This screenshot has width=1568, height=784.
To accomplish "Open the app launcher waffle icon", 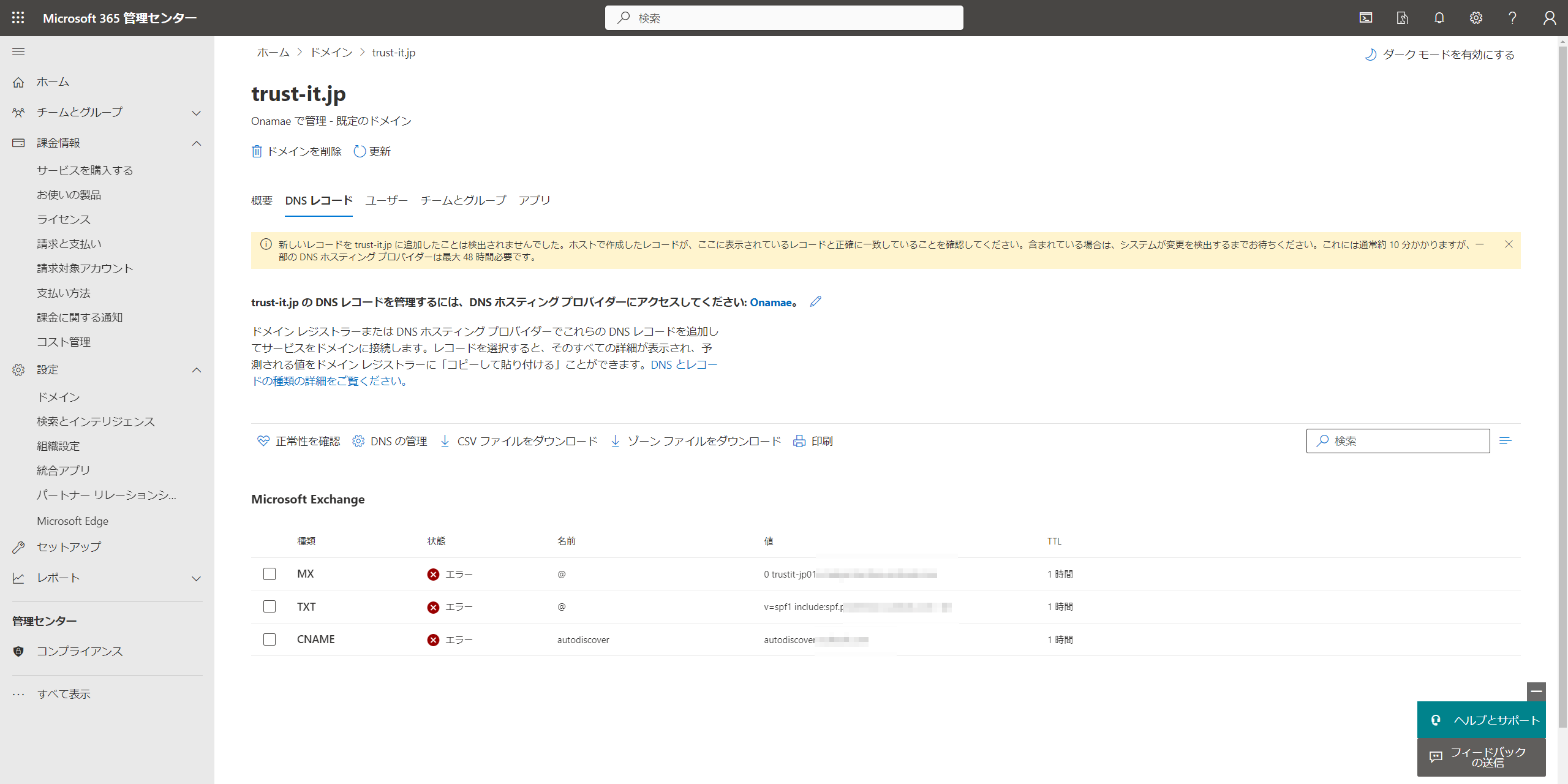I will pos(18,18).
